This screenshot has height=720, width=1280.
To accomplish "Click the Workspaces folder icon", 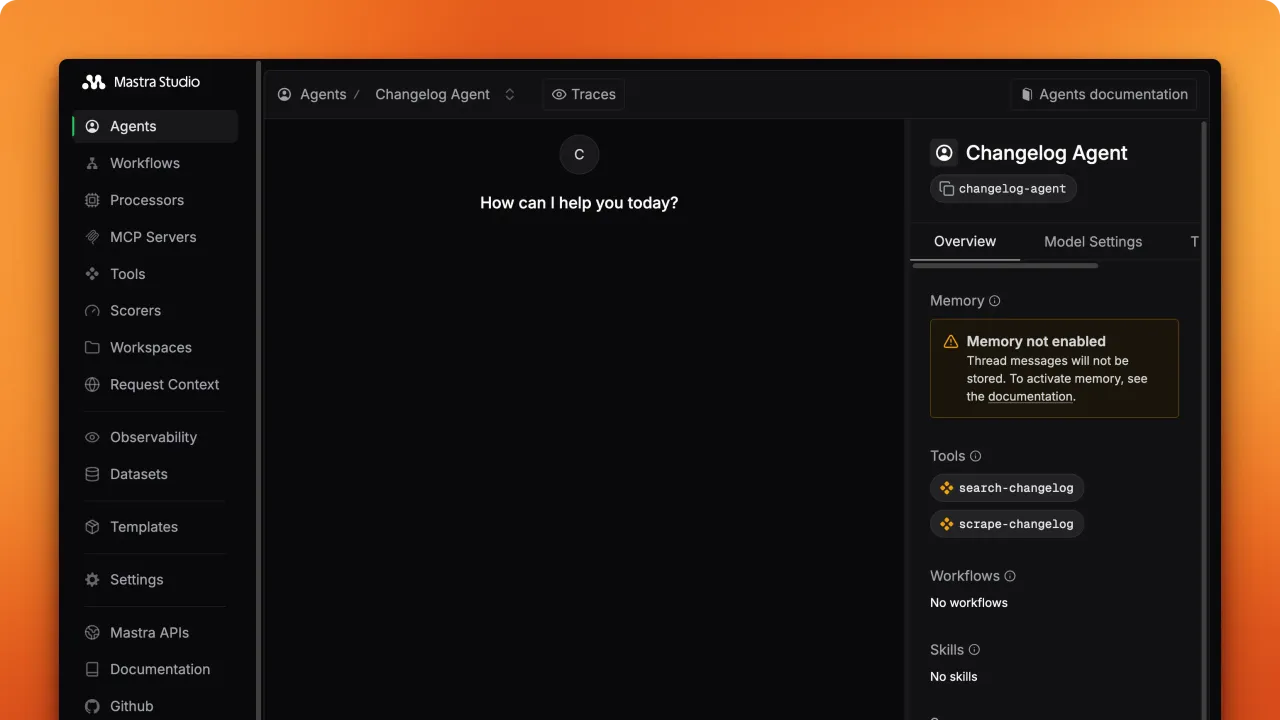I will [92, 348].
